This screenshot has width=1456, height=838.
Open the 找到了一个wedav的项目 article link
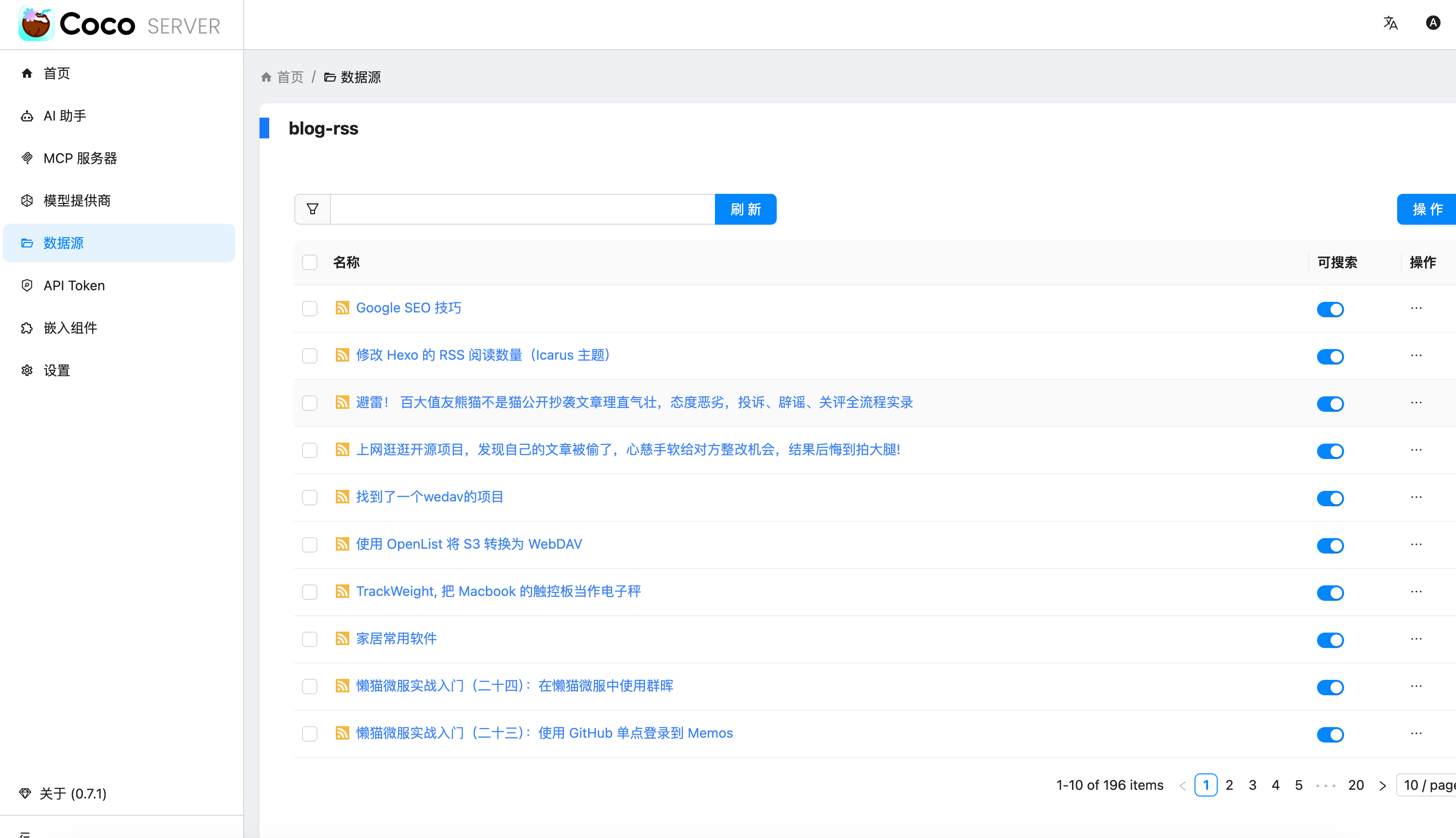(429, 497)
